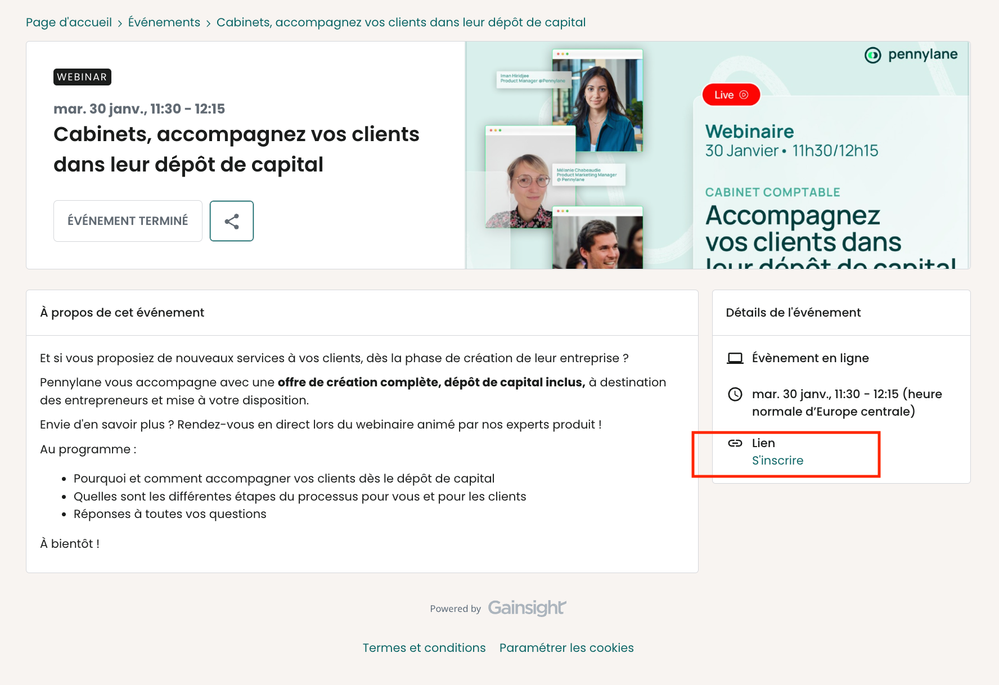
Task: Follow the S'inscrire registration link
Action: coord(777,460)
